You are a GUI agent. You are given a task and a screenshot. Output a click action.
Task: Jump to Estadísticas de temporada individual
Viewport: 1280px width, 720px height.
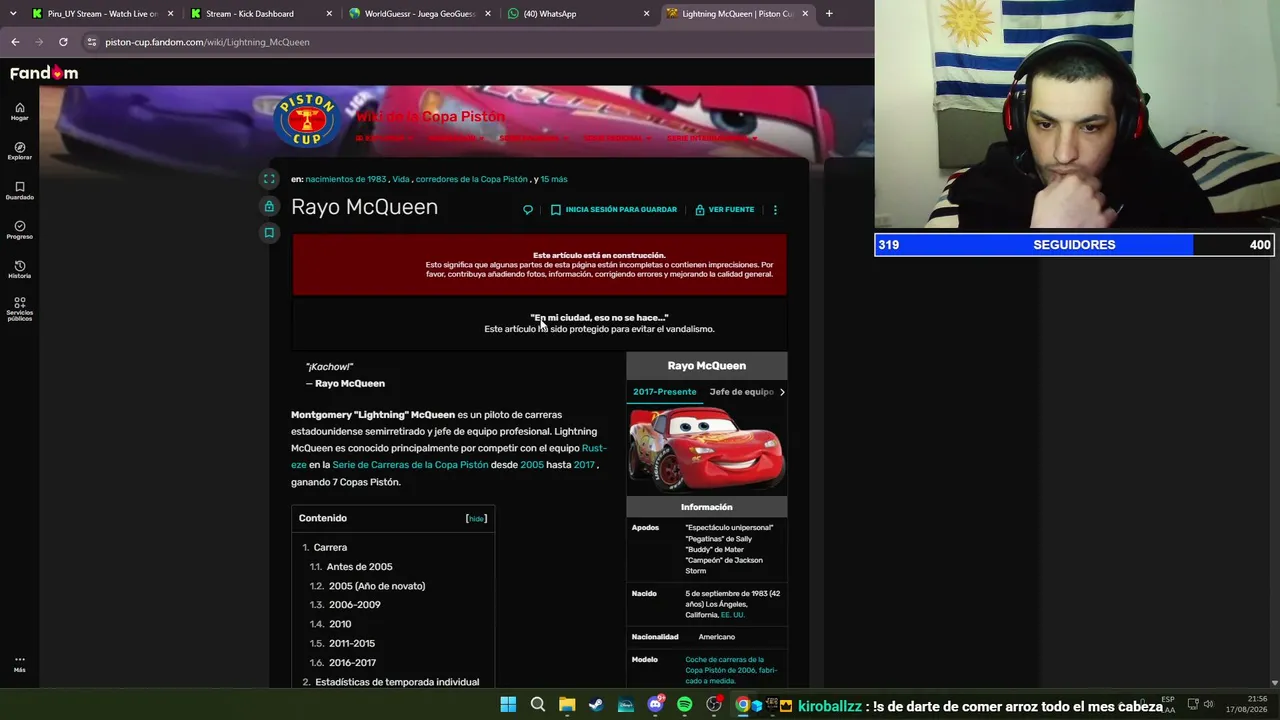[397, 682]
